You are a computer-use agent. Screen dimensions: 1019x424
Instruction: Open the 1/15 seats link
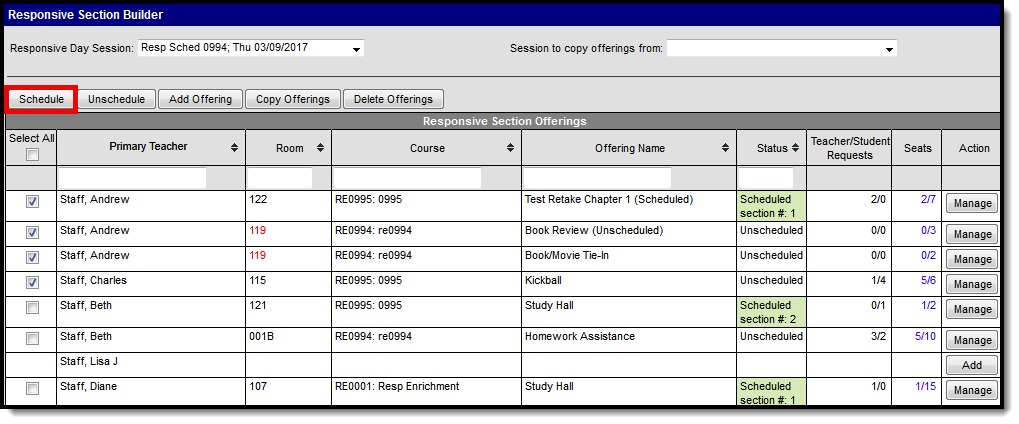(x=925, y=387)
